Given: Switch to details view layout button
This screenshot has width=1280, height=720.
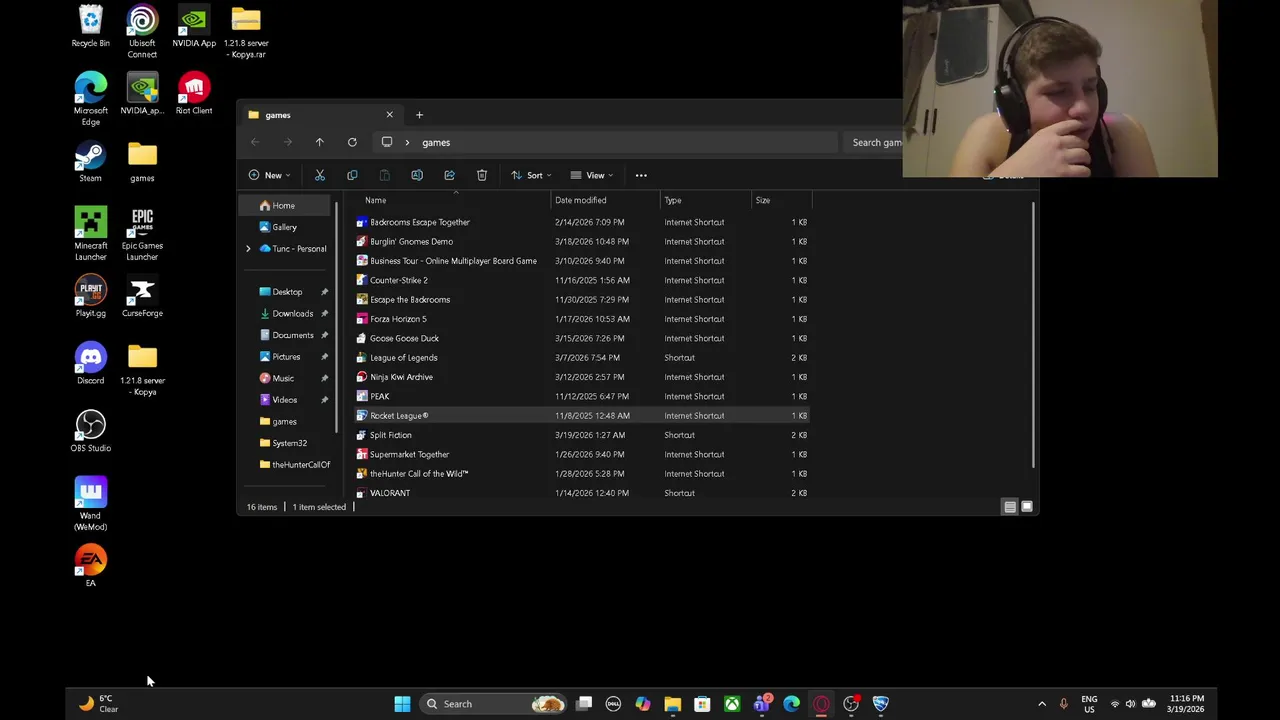Looking at the screenshot, I should pyautogui.click(x=1010, y=507).
